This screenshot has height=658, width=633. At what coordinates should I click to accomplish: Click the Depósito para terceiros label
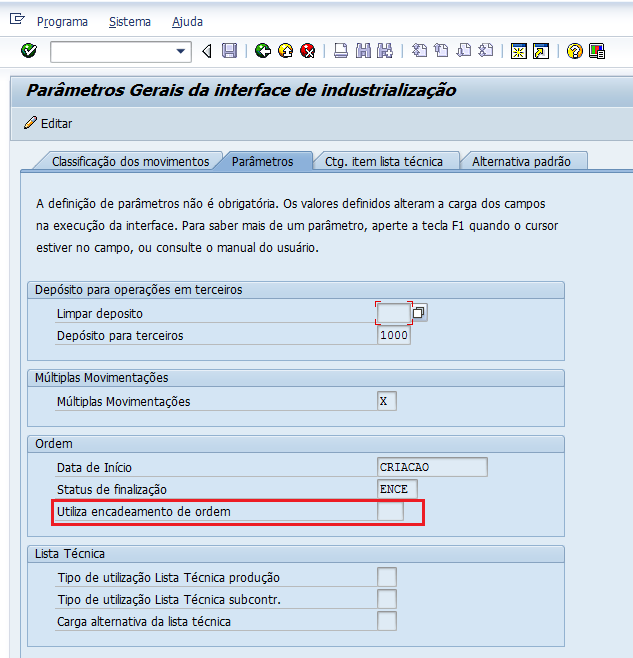tap(120, 336)
